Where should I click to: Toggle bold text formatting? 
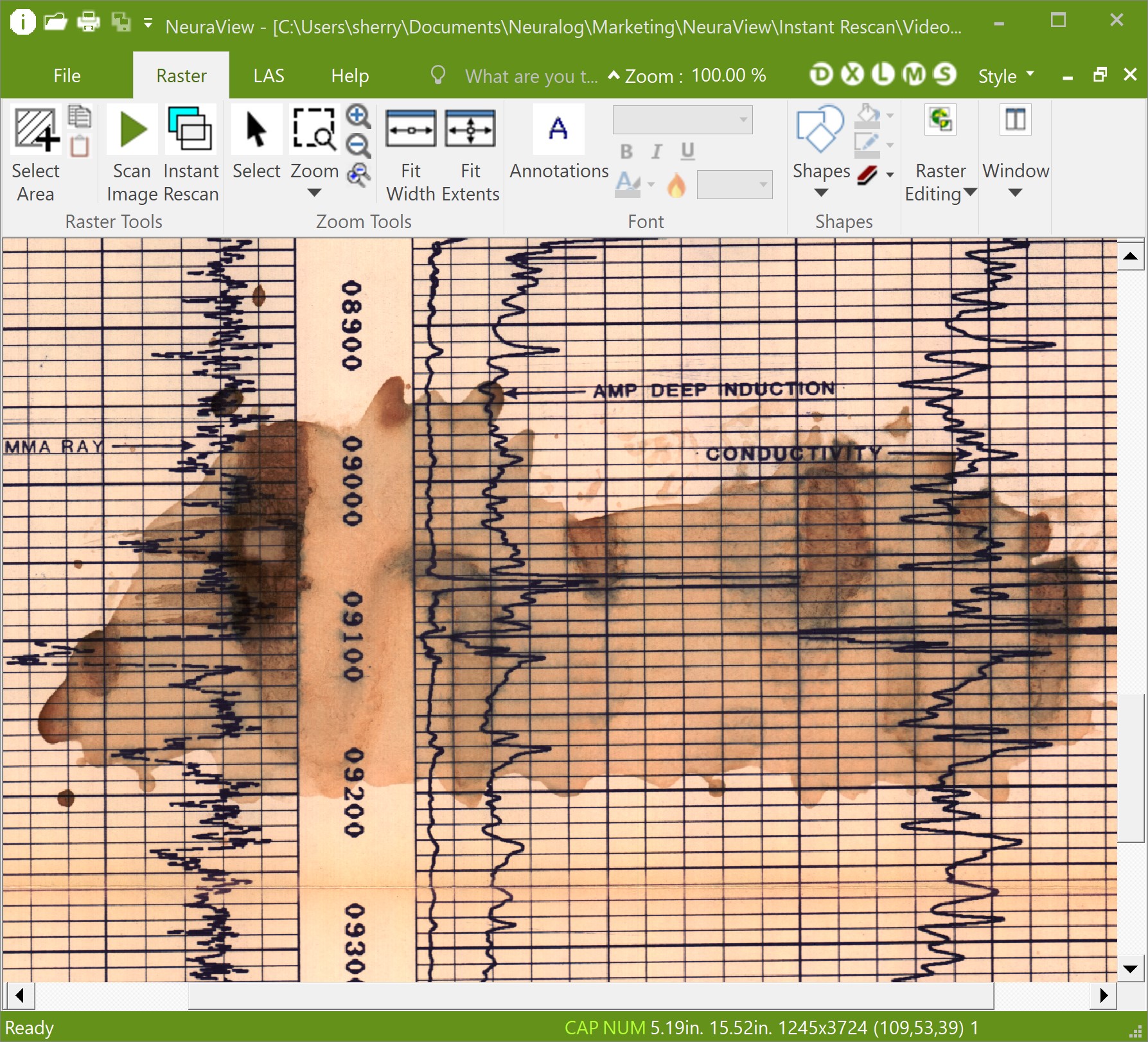click(x=626, y=152)
